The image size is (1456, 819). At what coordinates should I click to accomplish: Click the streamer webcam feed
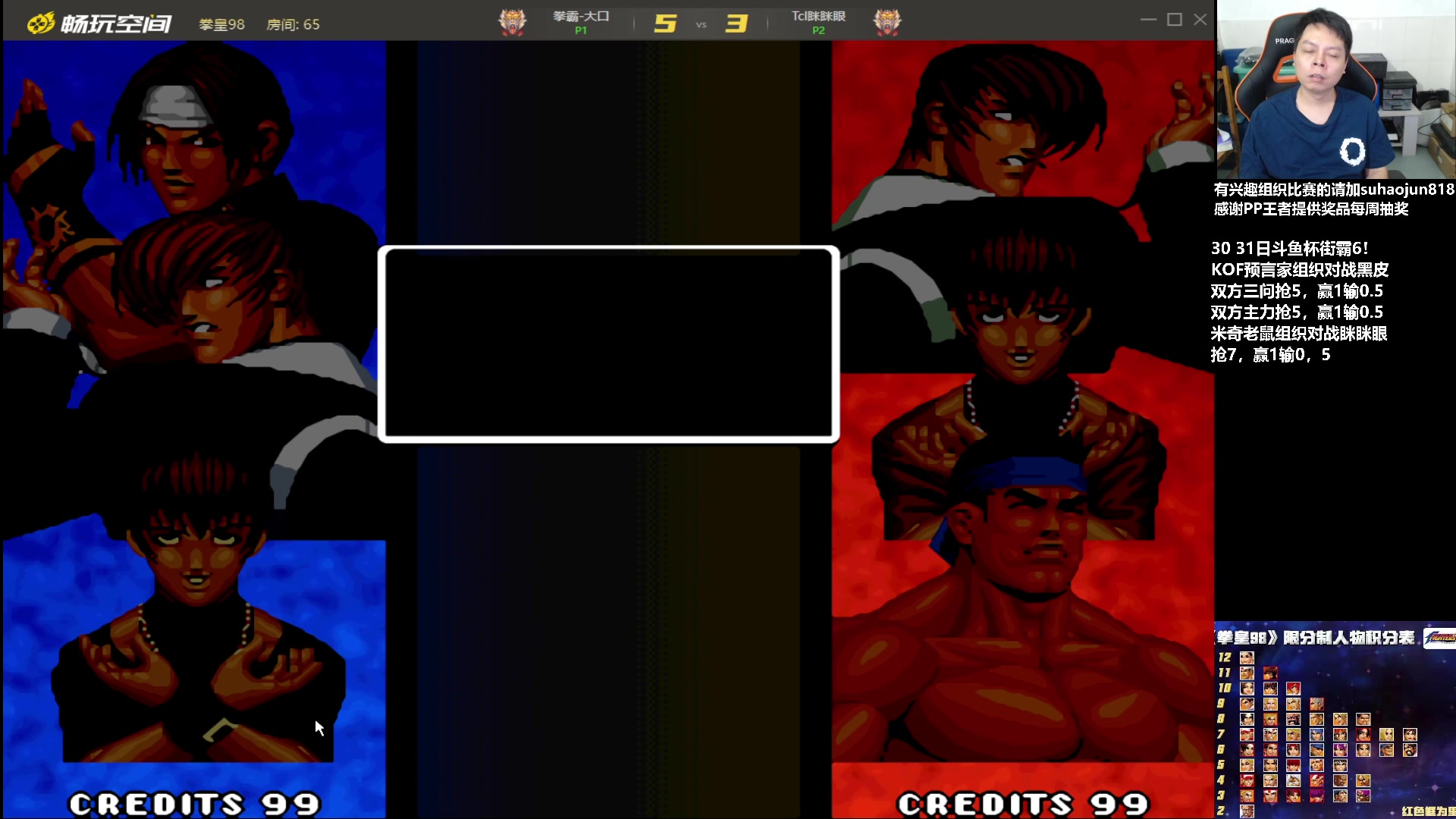[1335, 89]
